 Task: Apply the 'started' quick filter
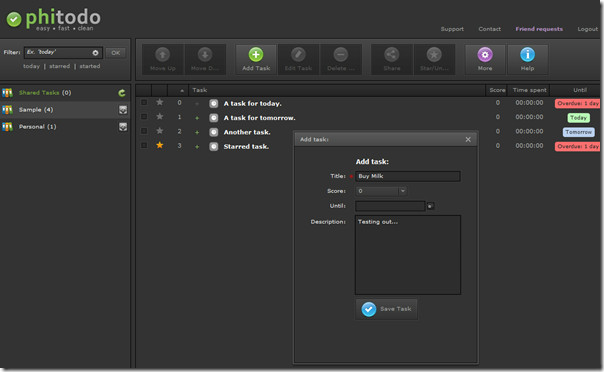click(90, 66)
